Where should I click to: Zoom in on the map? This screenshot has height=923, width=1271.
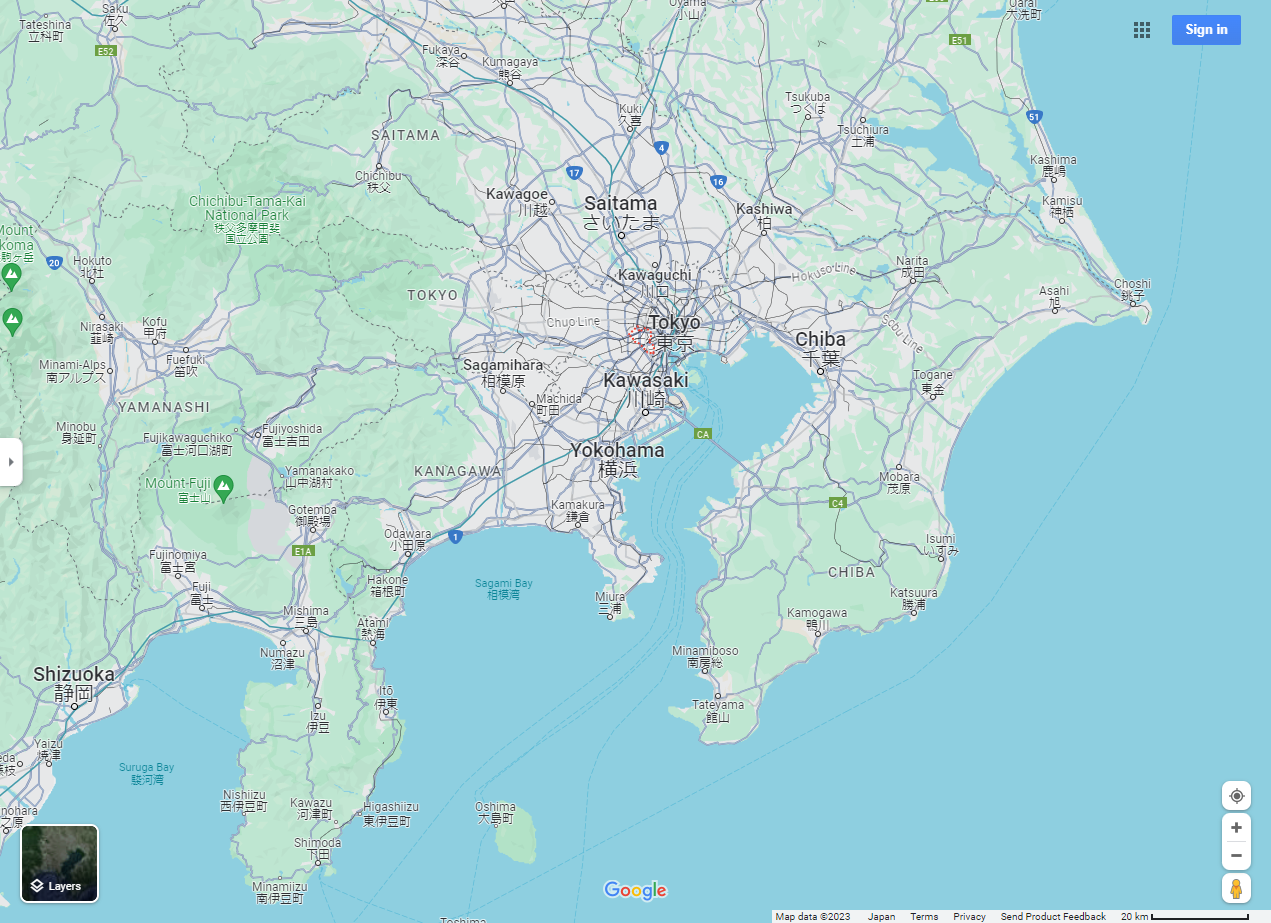(x=1236, y=828)
